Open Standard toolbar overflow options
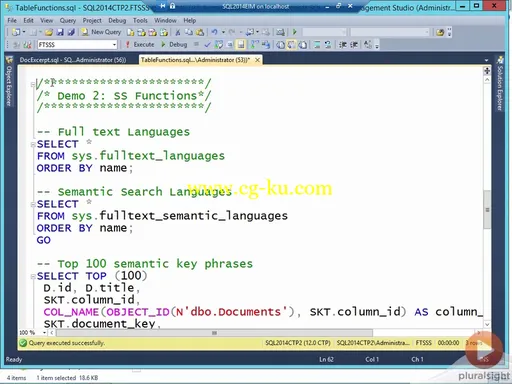Viewport: 512px width, 384px height. click(x=449, y=32)
